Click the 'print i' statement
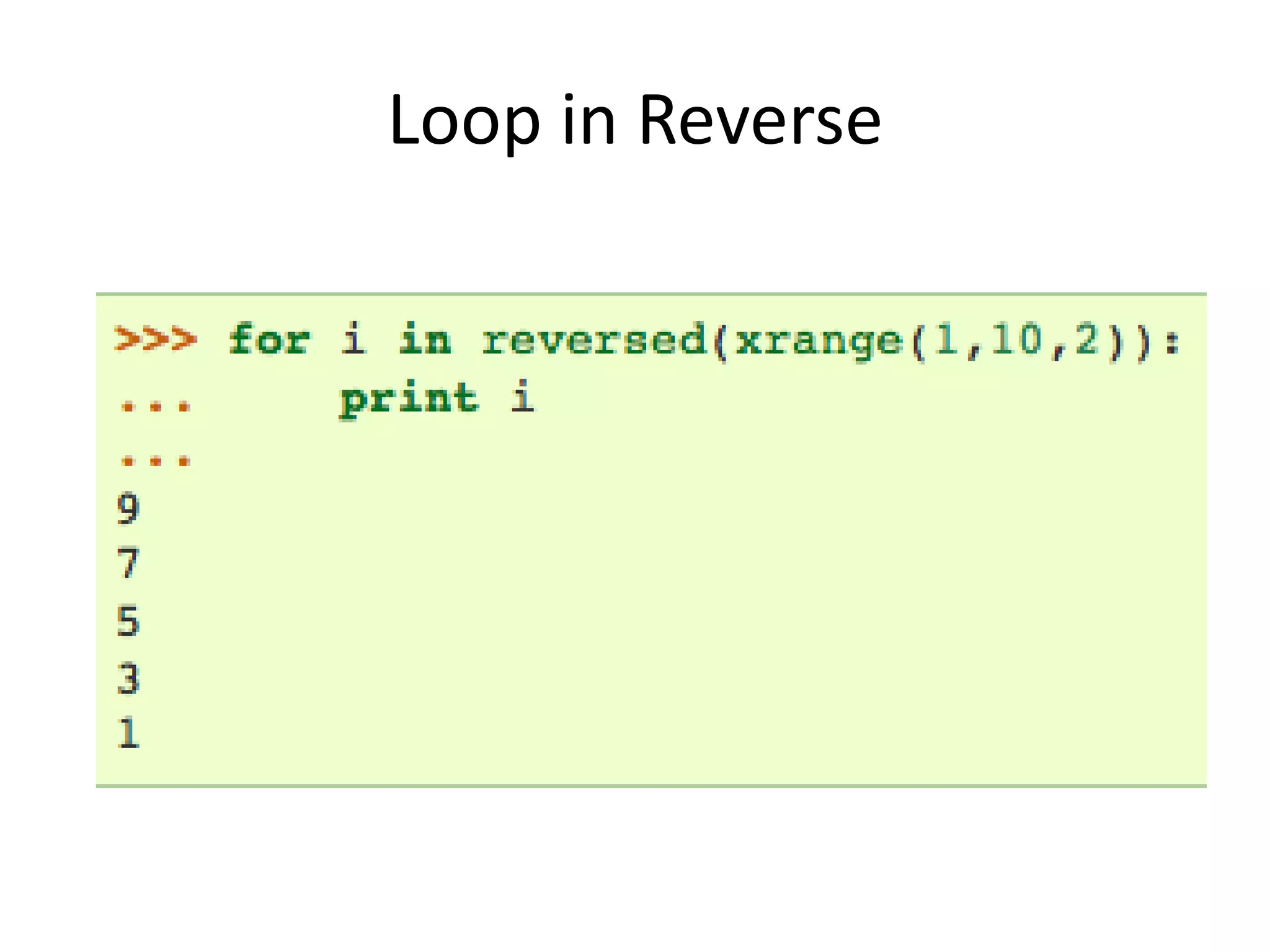 (437, 399)
